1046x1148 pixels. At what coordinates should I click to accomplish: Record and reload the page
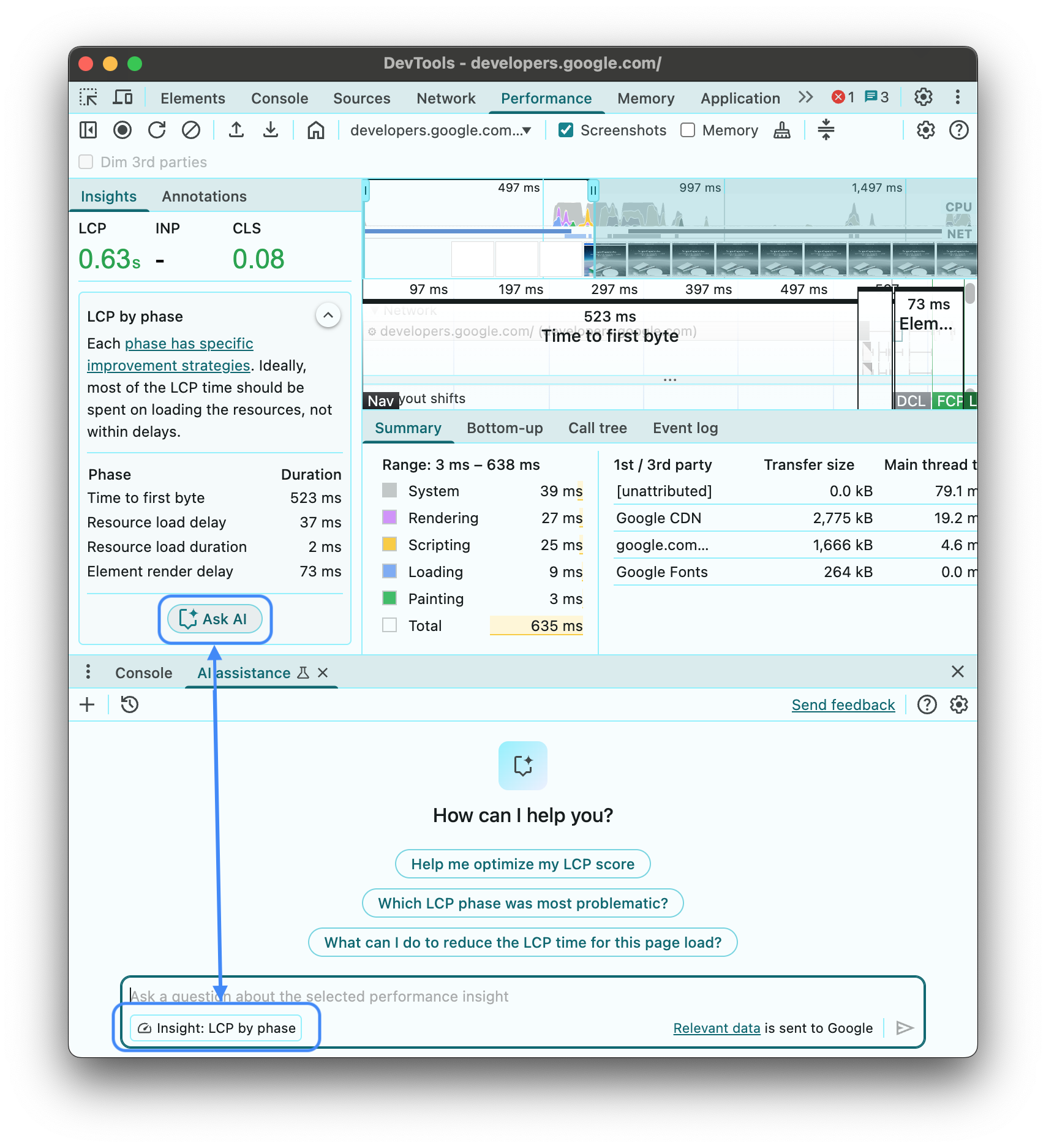(x=157, y=130)
